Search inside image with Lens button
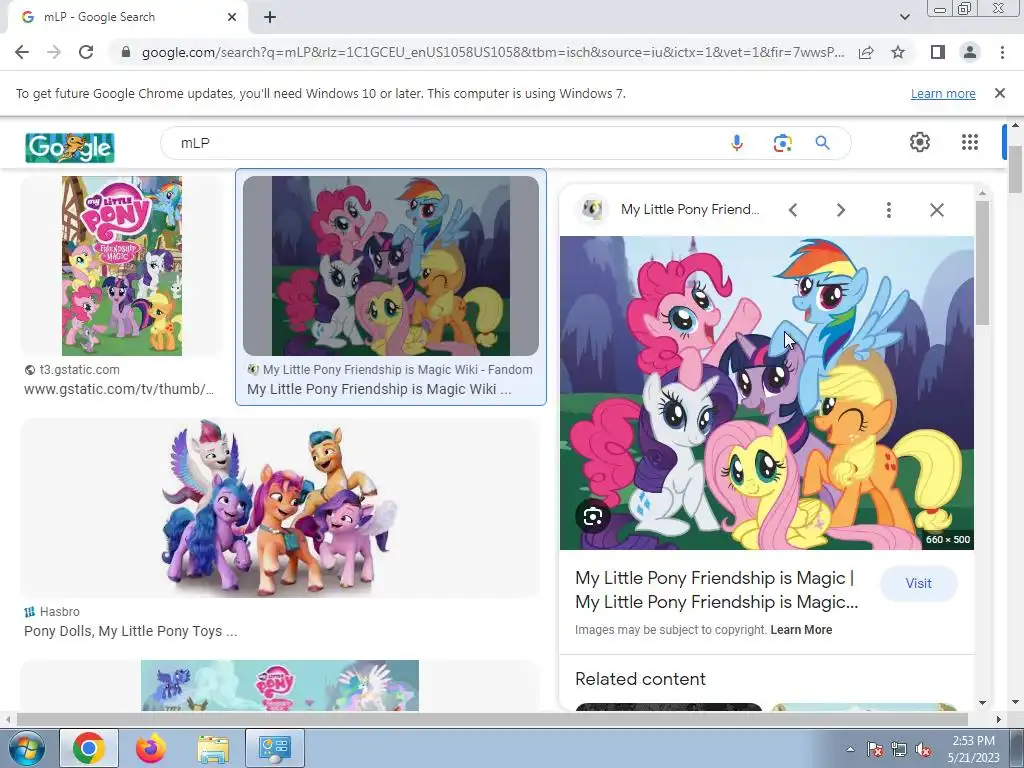 click(593, 517)
